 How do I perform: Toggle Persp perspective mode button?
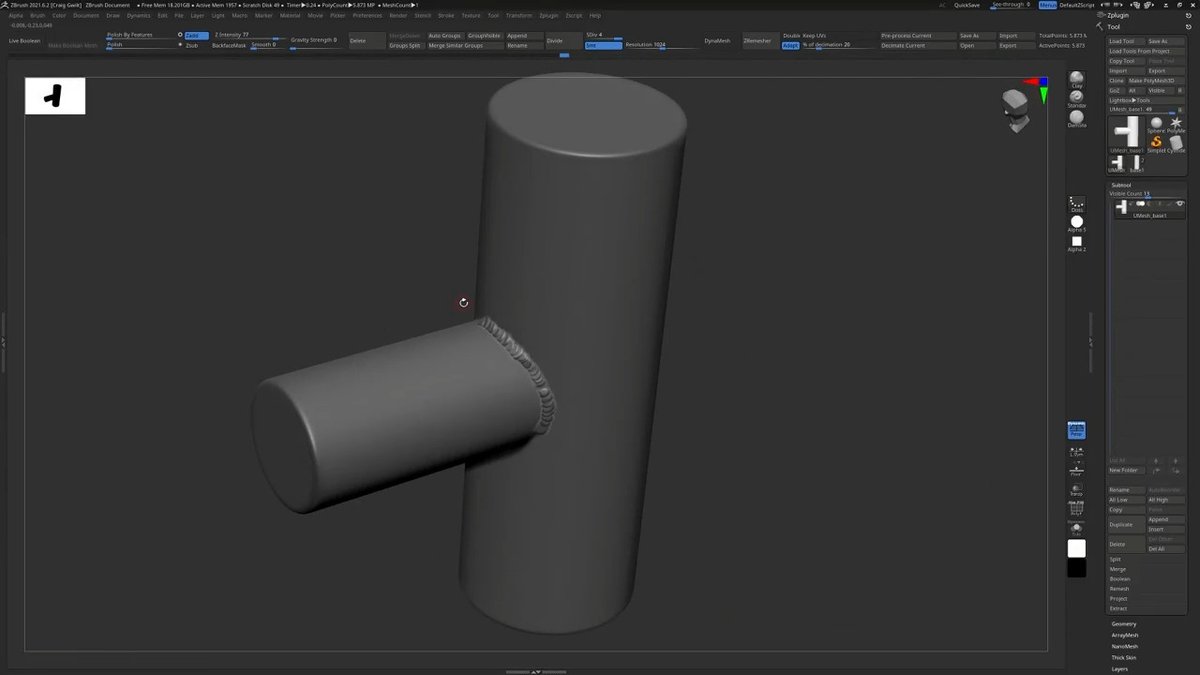(1076, 430)
